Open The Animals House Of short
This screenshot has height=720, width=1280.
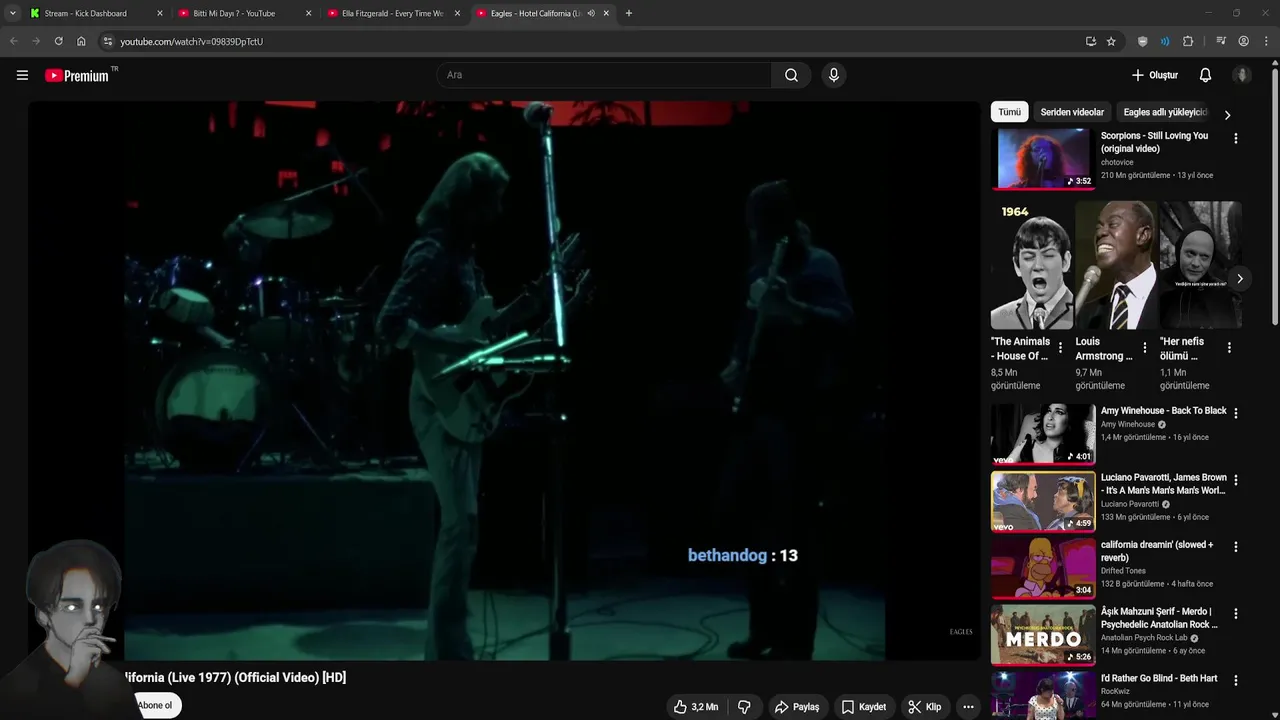click(1031, 265)
